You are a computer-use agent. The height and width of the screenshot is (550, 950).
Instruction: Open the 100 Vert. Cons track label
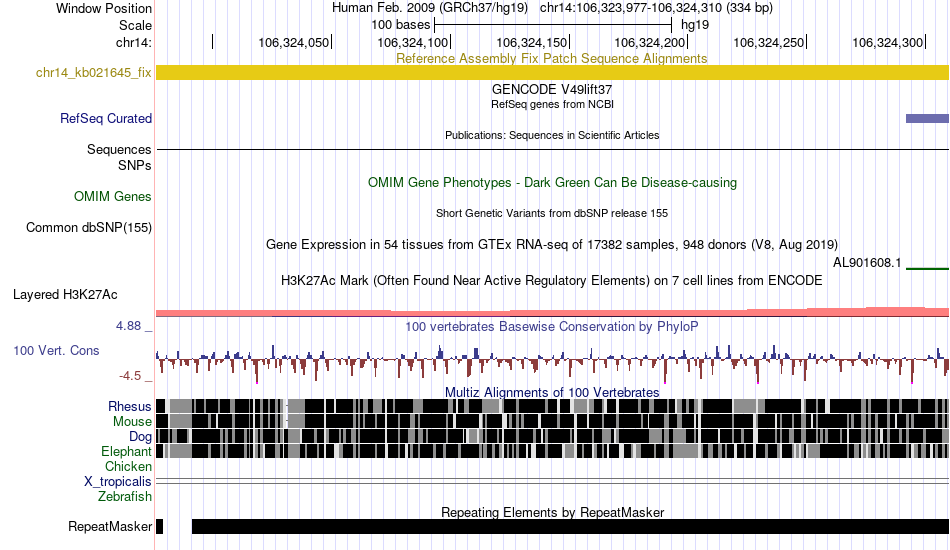[x=56, y=351]
